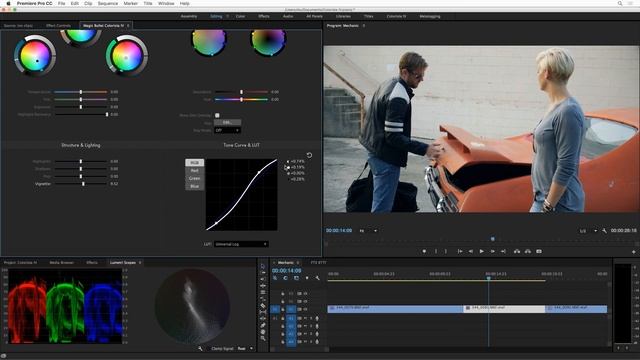
Task: Open the Lumetri Scopes panel menu
Action: (140, 262)
